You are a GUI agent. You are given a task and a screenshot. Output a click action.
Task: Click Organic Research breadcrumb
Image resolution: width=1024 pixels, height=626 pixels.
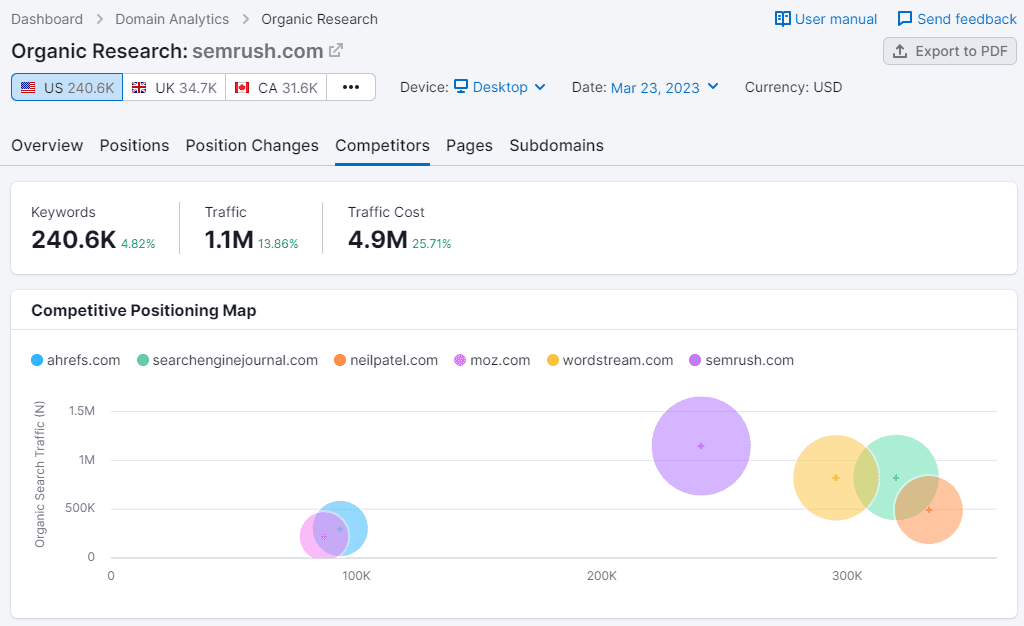(319, 19)
